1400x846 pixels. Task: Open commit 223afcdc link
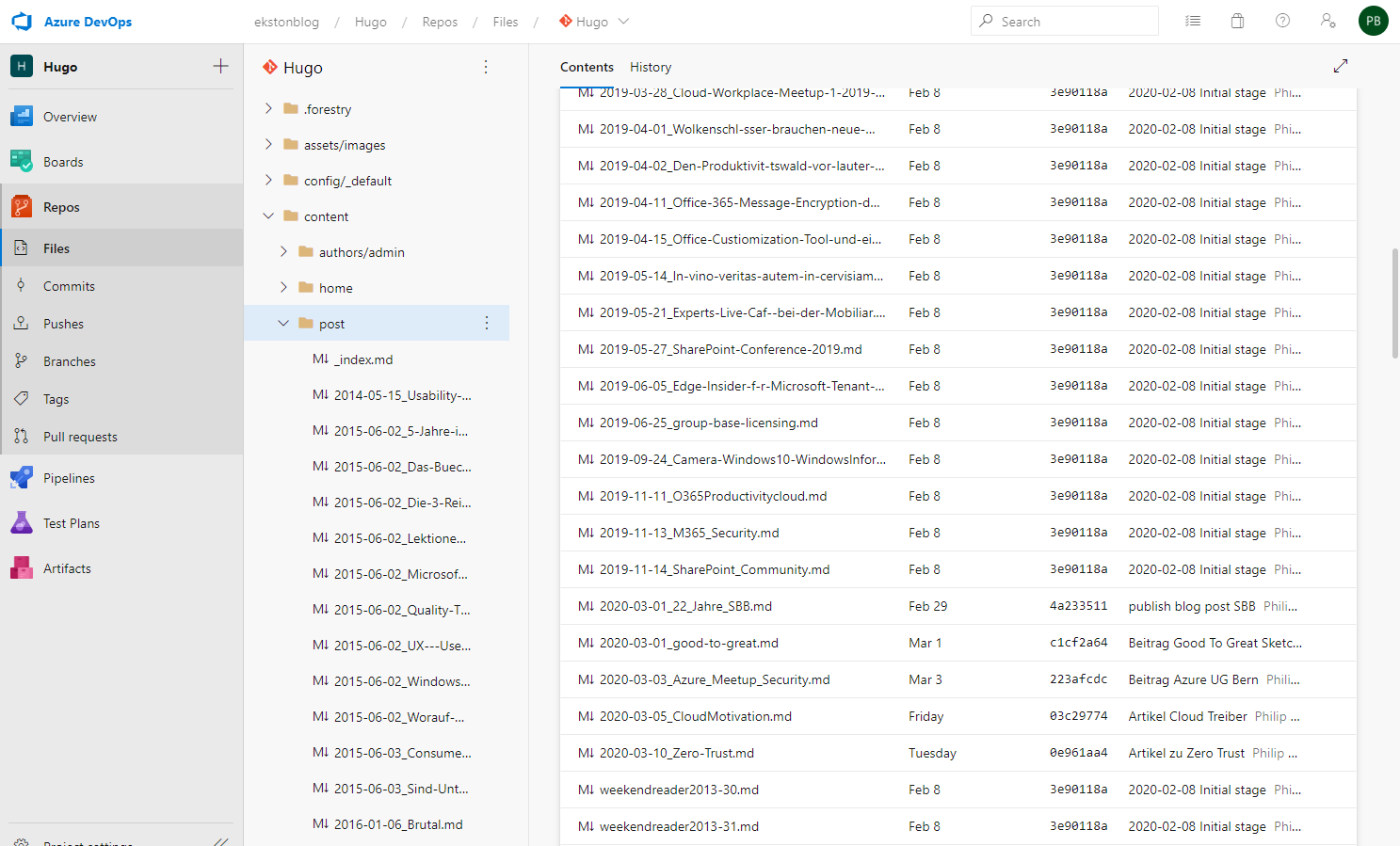click(x=1078, y=679)
